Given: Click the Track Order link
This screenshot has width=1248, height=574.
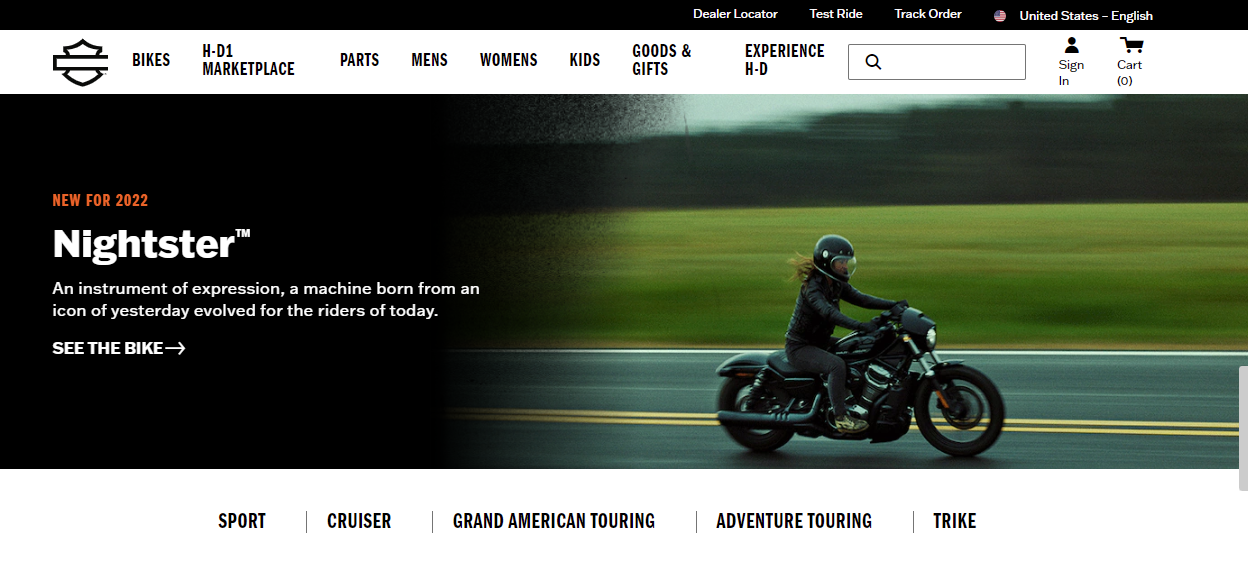Looking at the screenshot, I should [928, 14].
